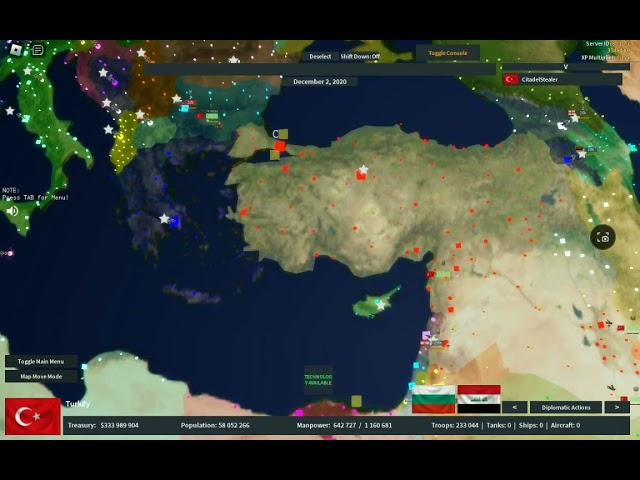This screenshot has width=640, height=480.
Task: Click the Turkey country name label
Action: point(78,404)
